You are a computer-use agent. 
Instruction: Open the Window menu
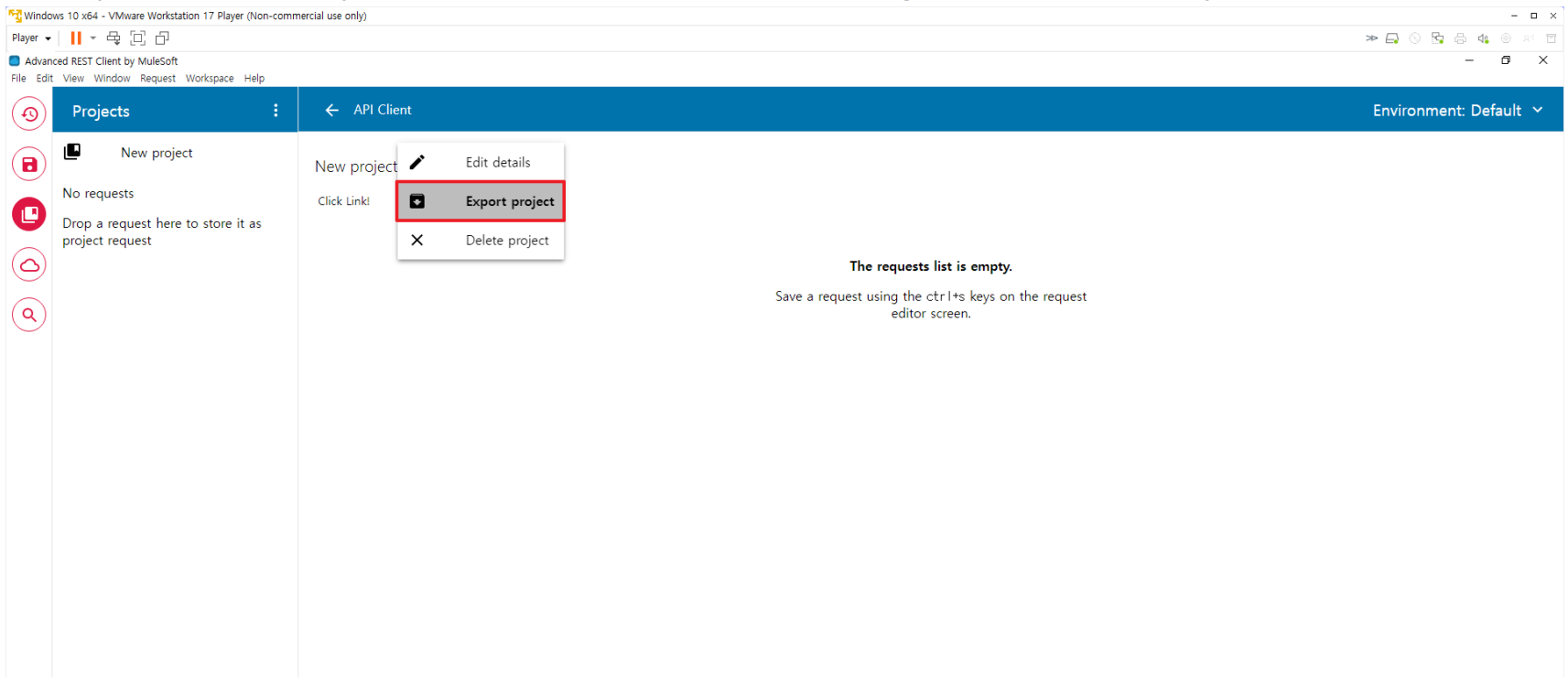click(x=112, y=79)
